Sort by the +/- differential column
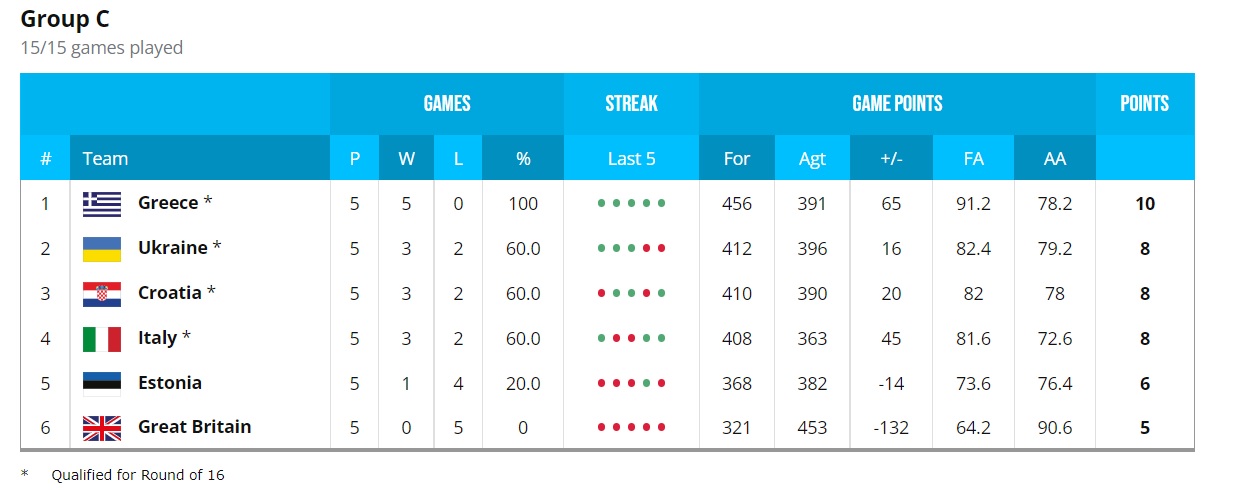This screenshot has width=1239, height=490. tap(891, 158)
